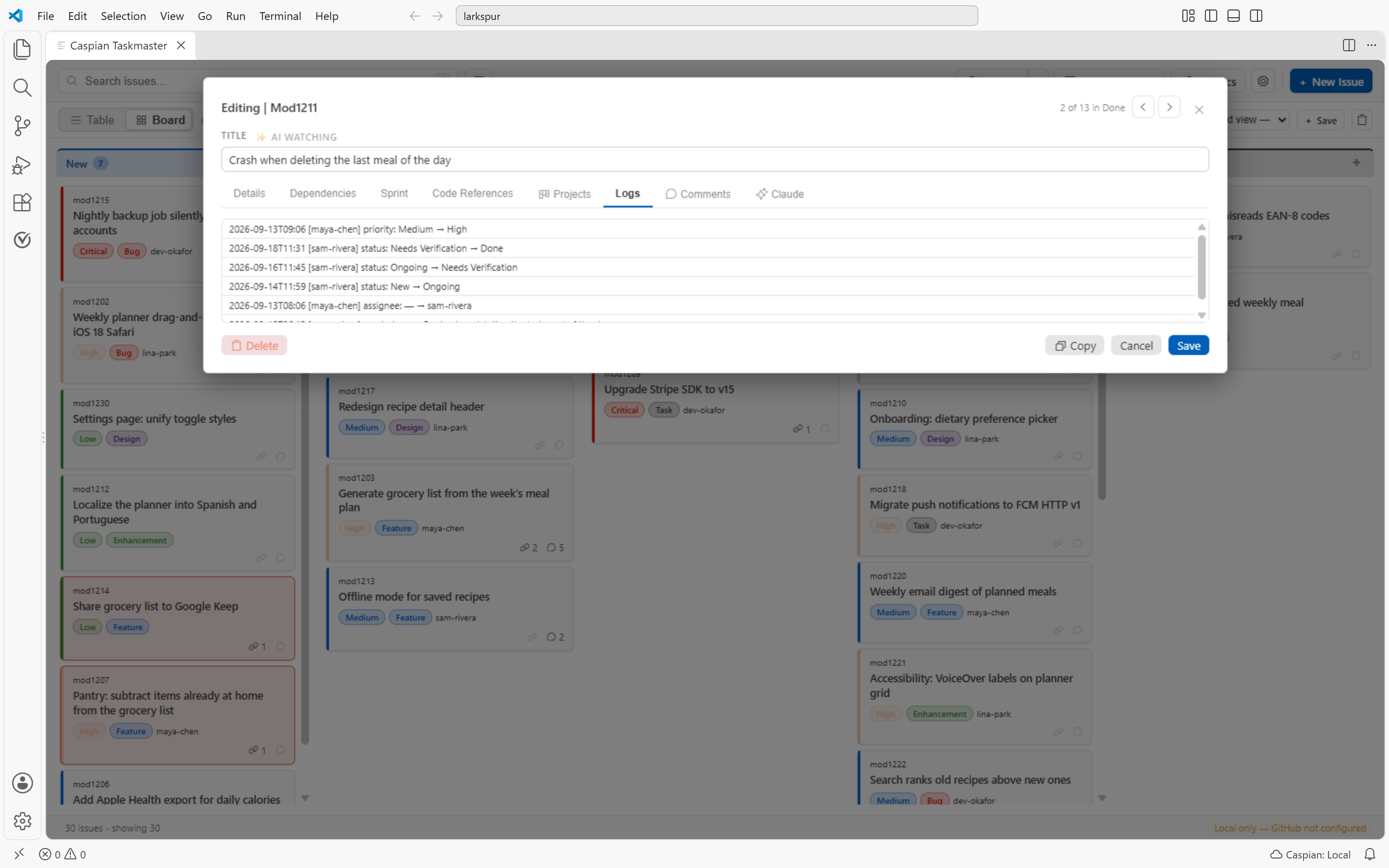The image size is (1389, 868).
Task: Click the Copy button in the dialog
Action: point(1074,345)
